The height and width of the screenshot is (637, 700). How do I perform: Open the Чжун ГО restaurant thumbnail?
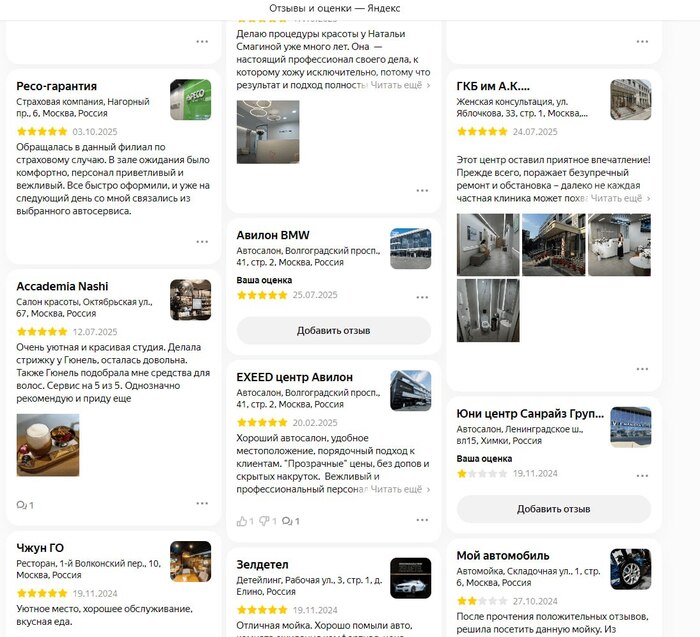coord(191,561)
